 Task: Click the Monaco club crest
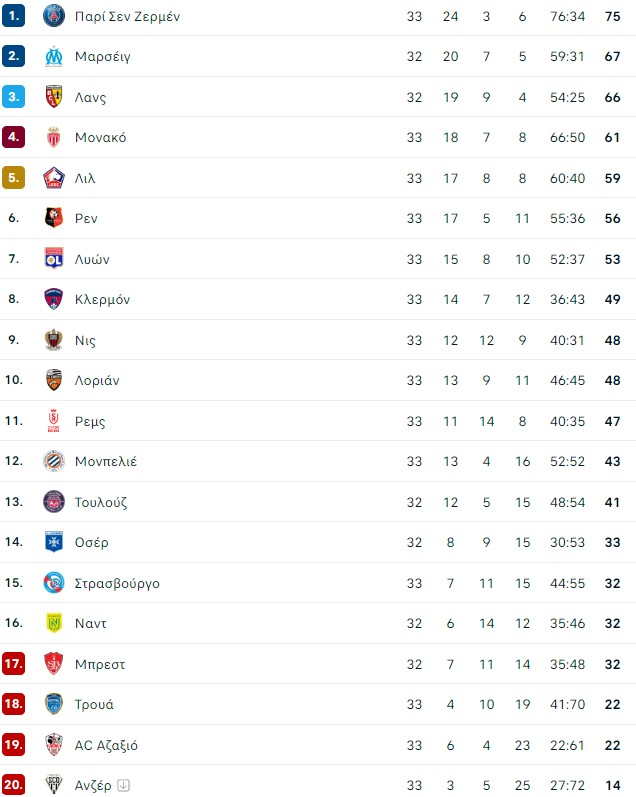pos(54,137)
